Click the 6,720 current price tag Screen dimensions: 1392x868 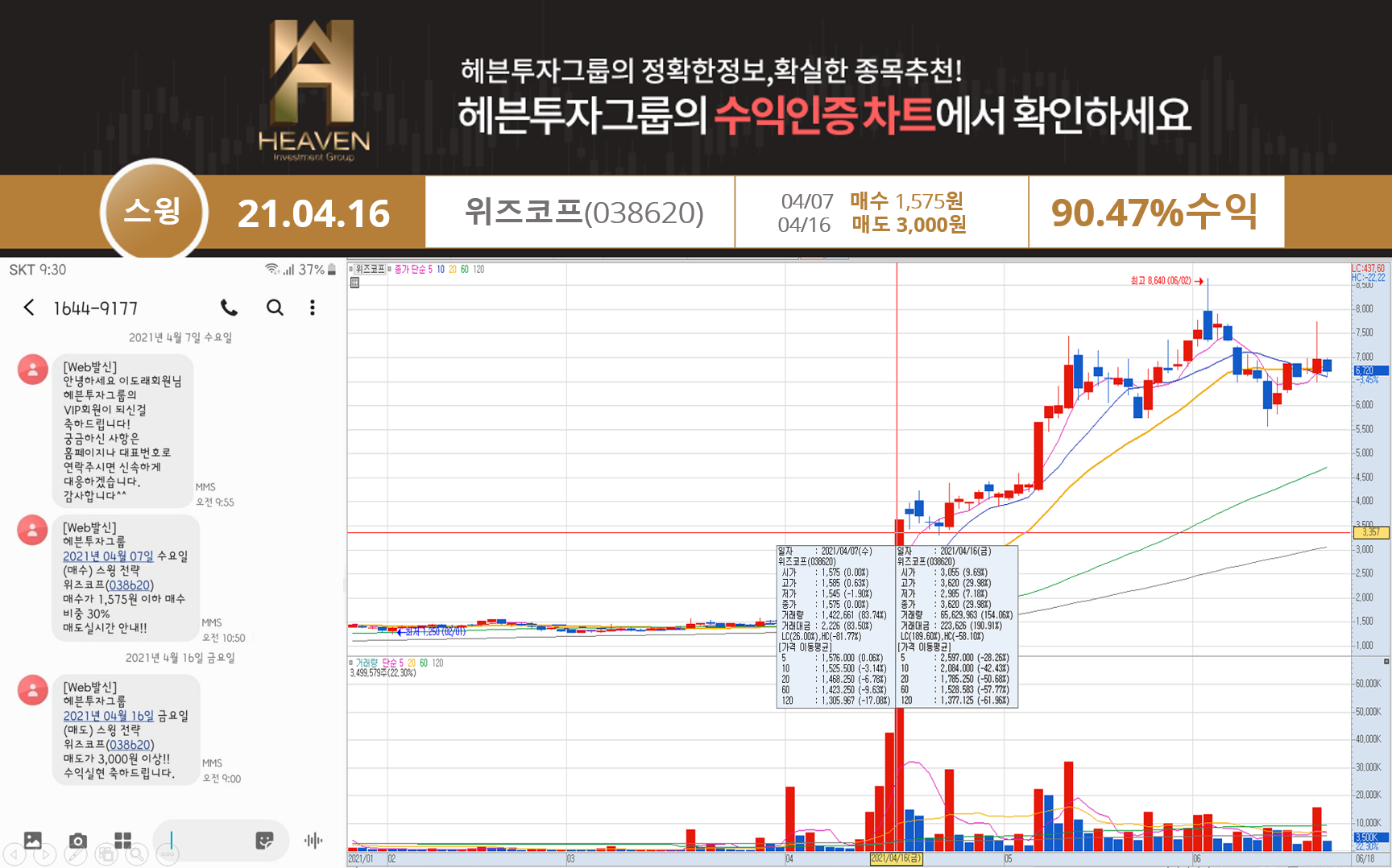tap(1370, 370)
